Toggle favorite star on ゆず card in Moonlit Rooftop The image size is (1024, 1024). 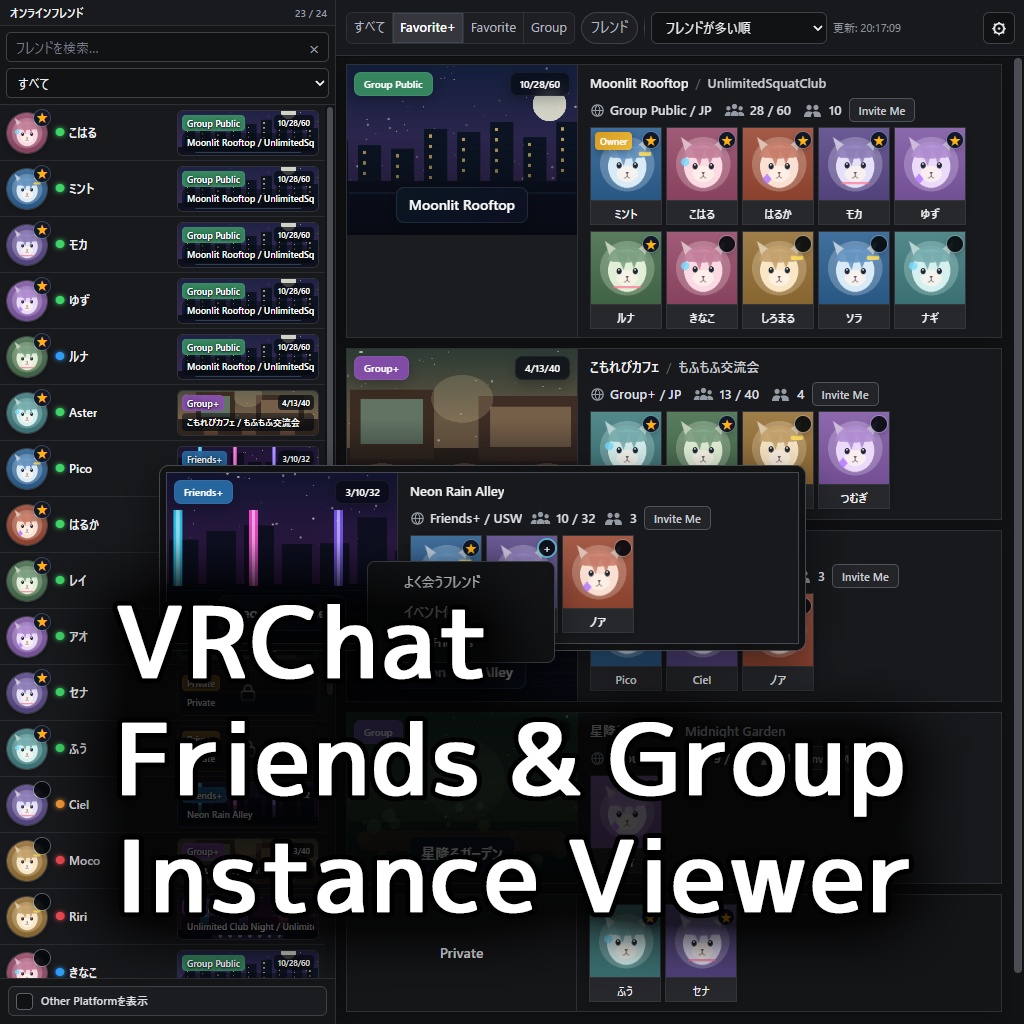pyautogui.click(x=955, y=140)
